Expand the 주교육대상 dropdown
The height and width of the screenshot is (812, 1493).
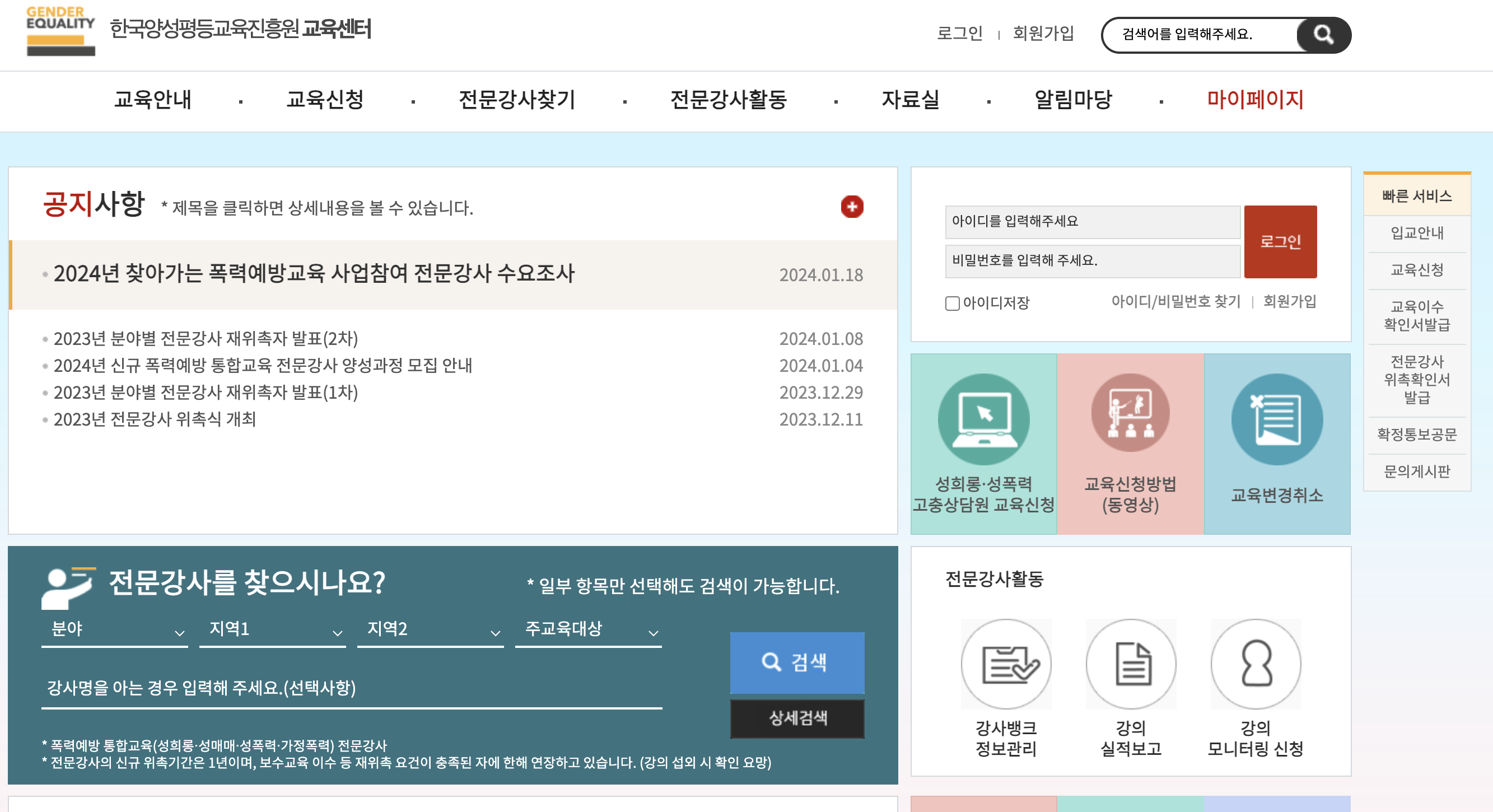[x=587, y=631]
